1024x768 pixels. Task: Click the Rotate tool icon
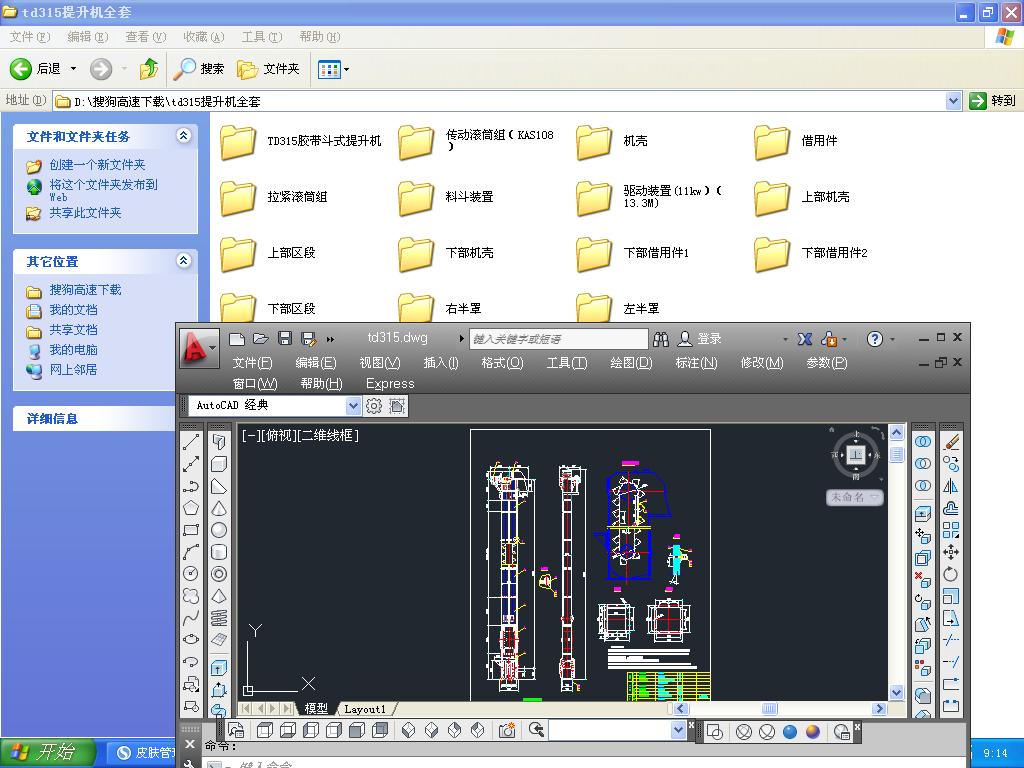point(951,574)
